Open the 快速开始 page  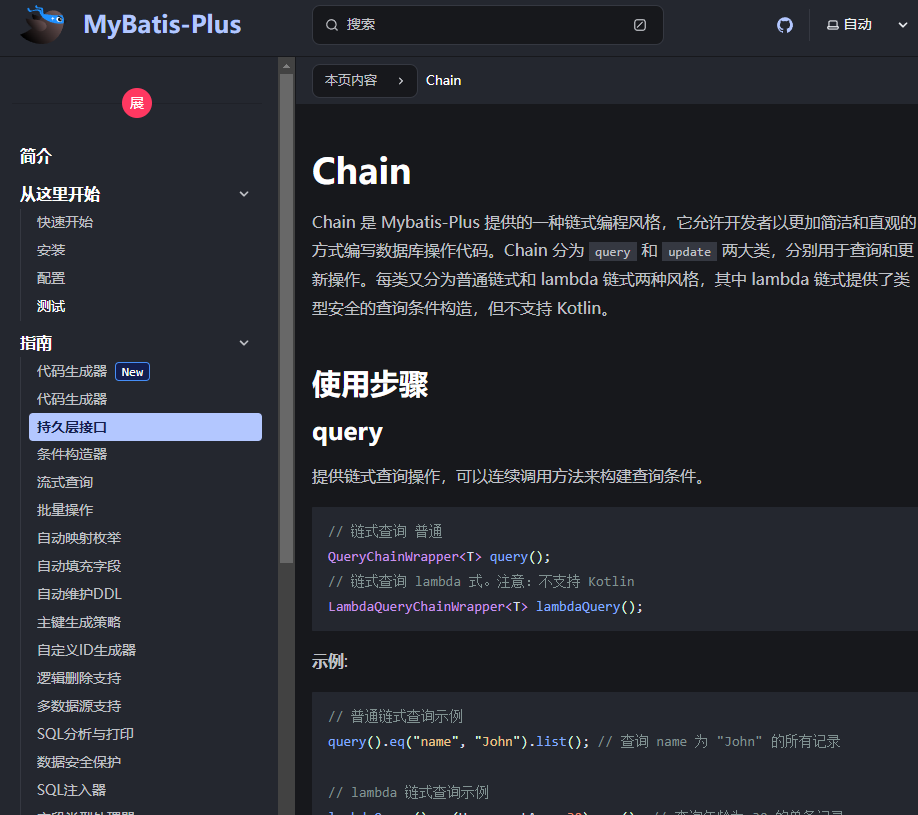point(63,221)
